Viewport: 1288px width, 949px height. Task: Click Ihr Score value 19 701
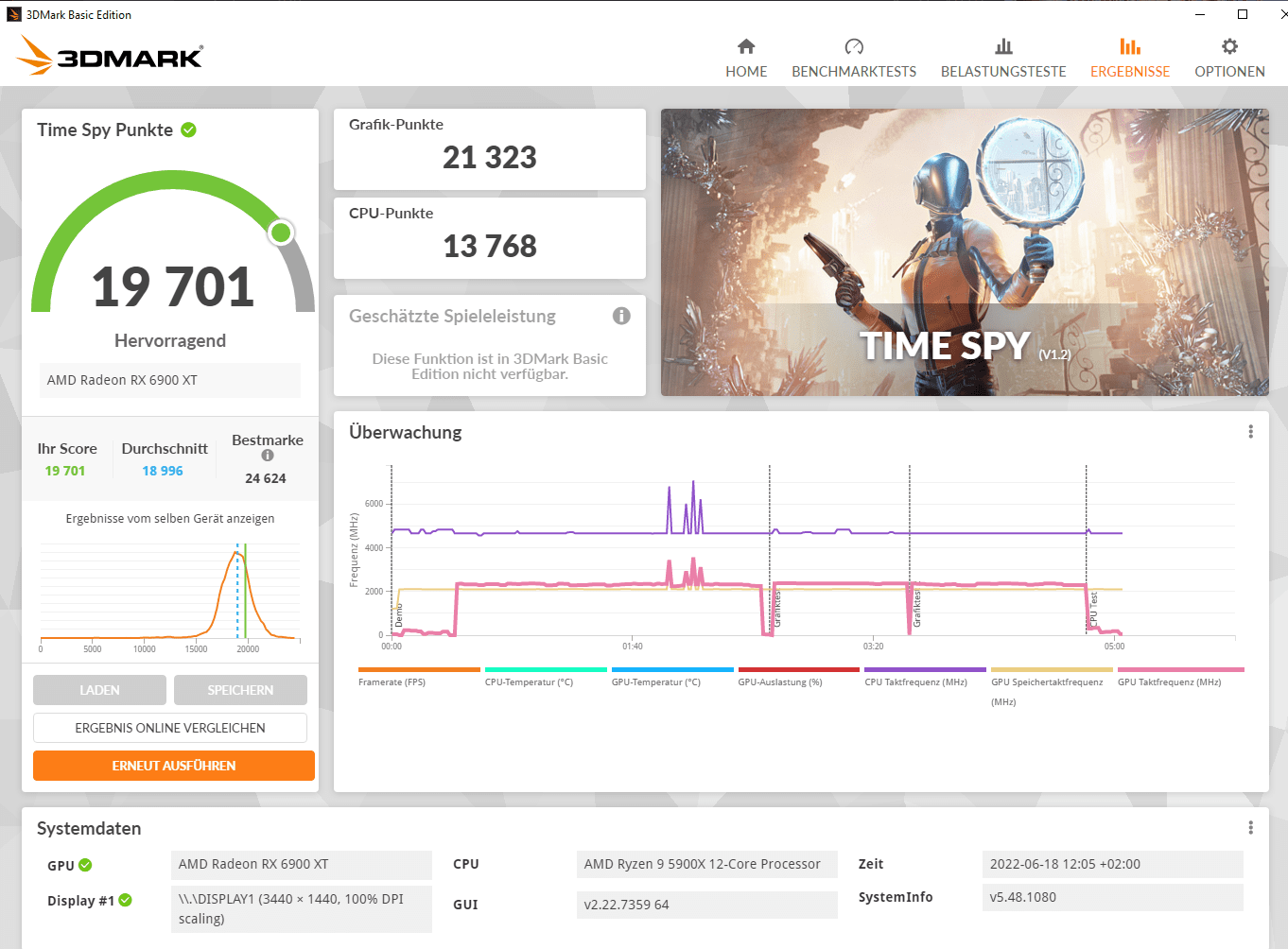pyautogui.click(x=65, y=471)
